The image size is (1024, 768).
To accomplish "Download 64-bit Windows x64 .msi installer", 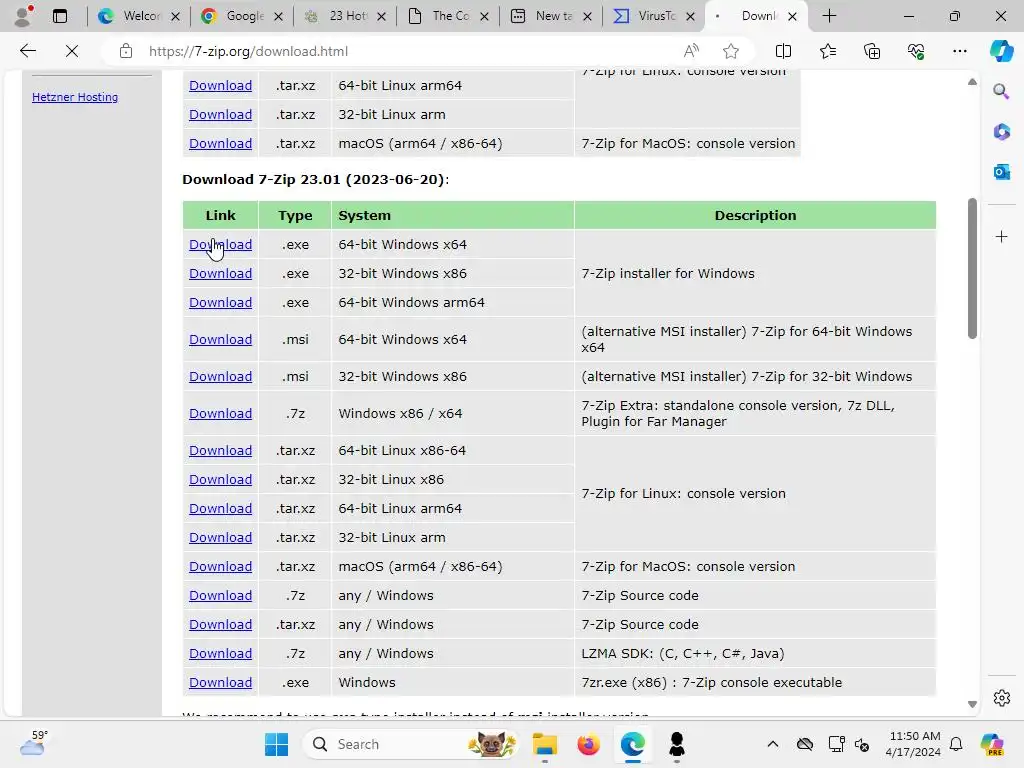I will [220, 339].
